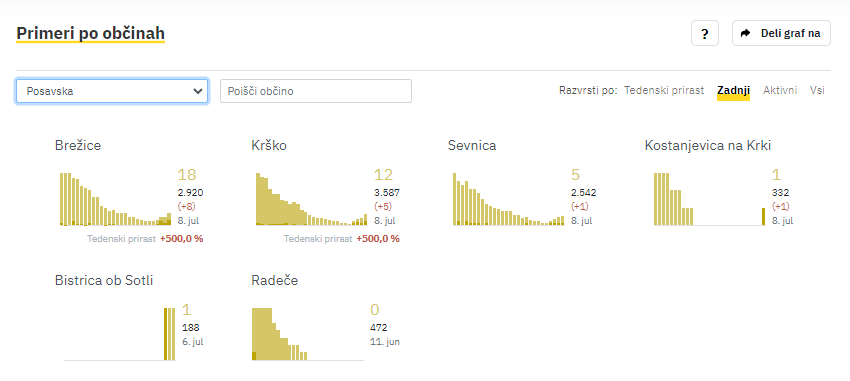Click Kostanjevica na Krki chart

pos(709,199)
